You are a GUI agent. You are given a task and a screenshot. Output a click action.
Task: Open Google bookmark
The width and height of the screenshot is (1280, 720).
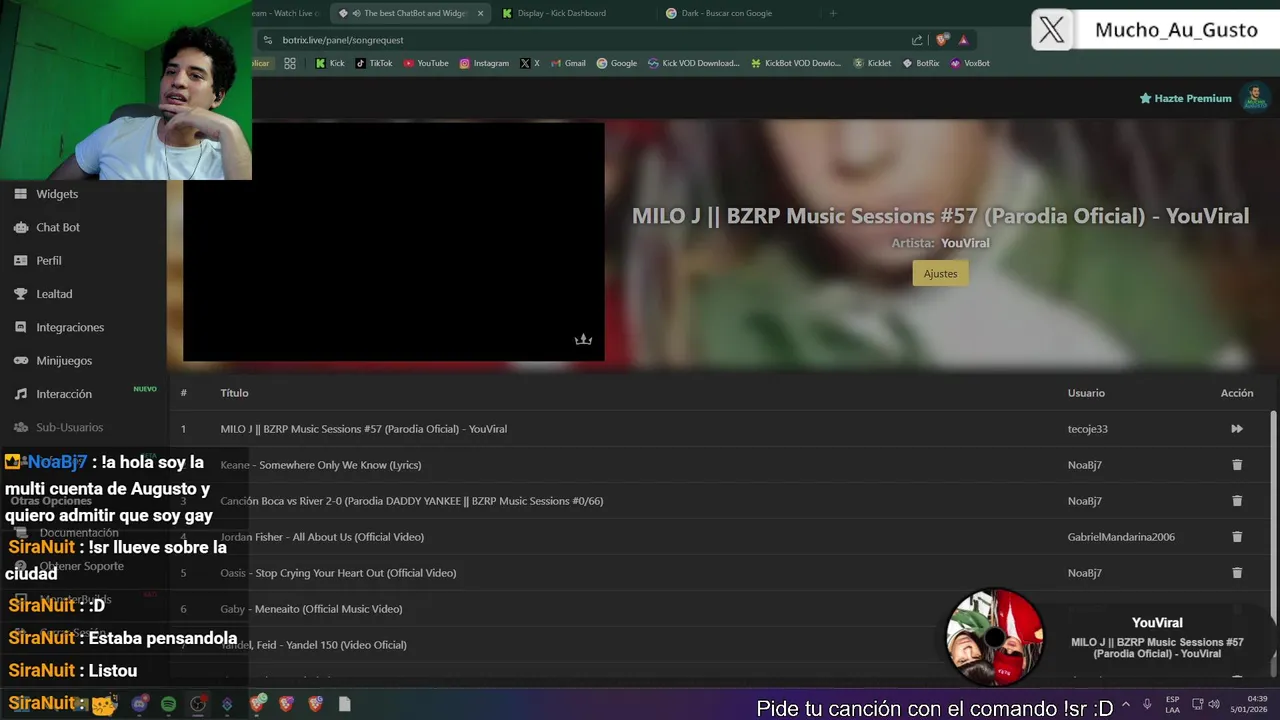[617, 63]
